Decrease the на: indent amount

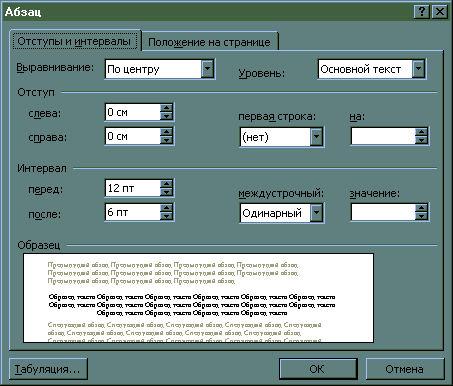(x=421, y=140)
